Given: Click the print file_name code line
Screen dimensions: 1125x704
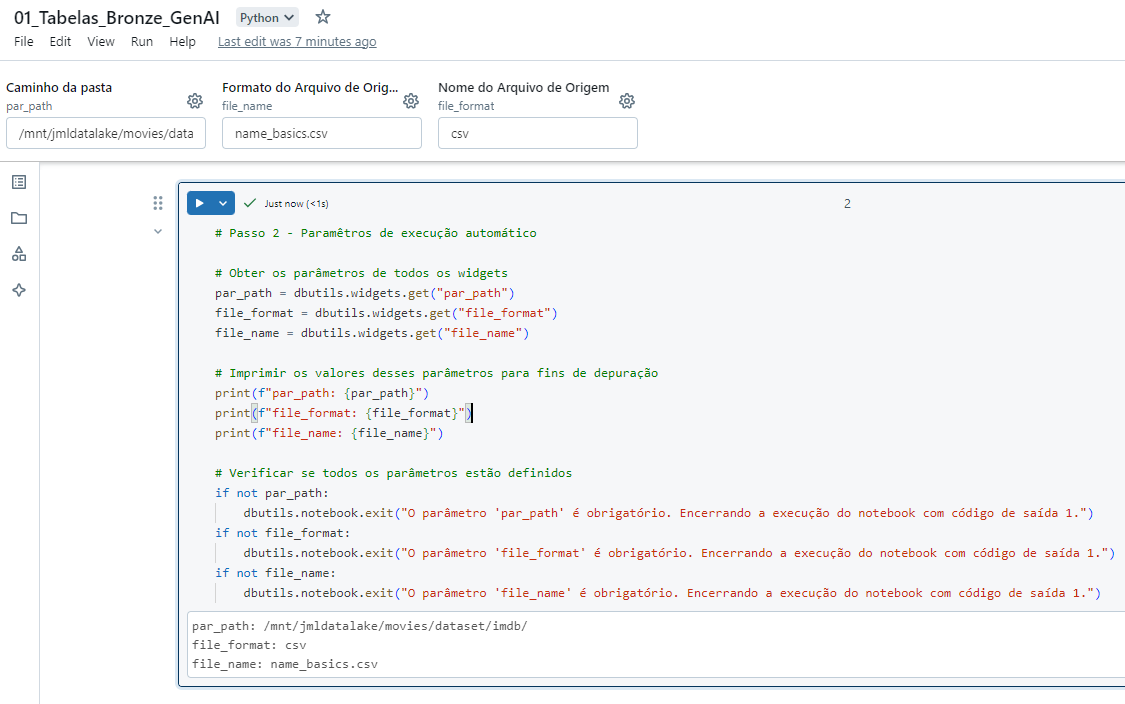Looking at the screenshot, I should 329,433.
